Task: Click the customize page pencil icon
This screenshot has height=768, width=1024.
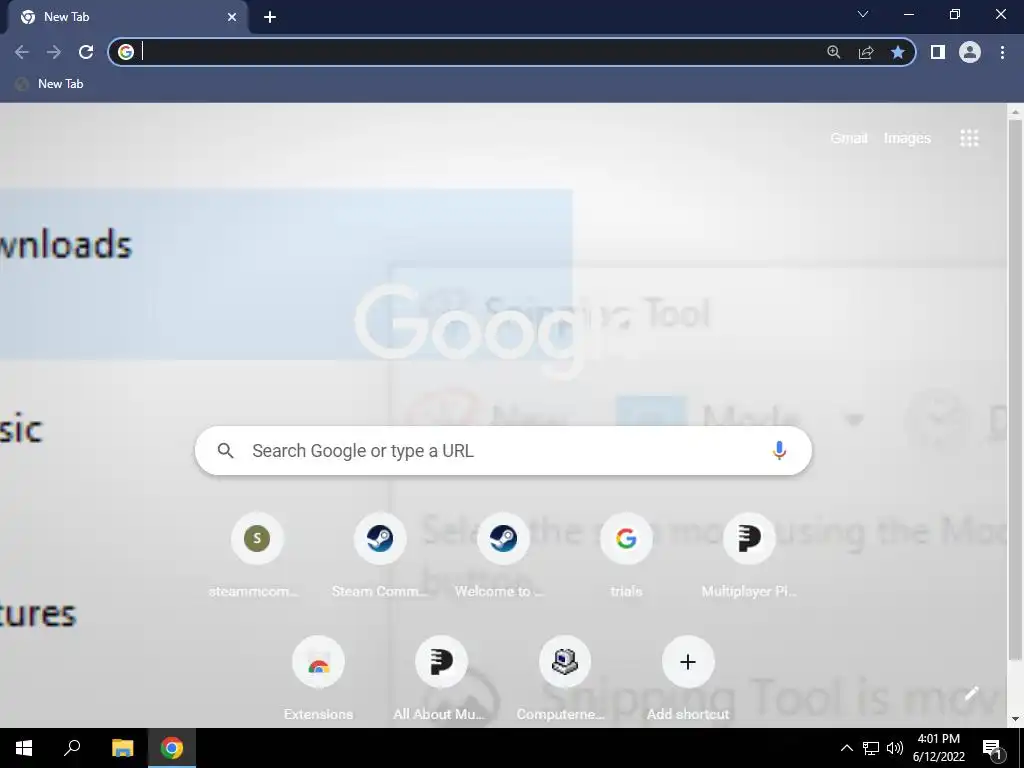Action: pos(972,693)
